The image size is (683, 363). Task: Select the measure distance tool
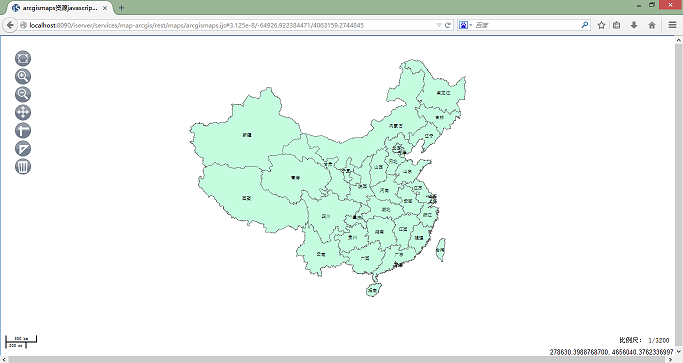click(23, 130)
